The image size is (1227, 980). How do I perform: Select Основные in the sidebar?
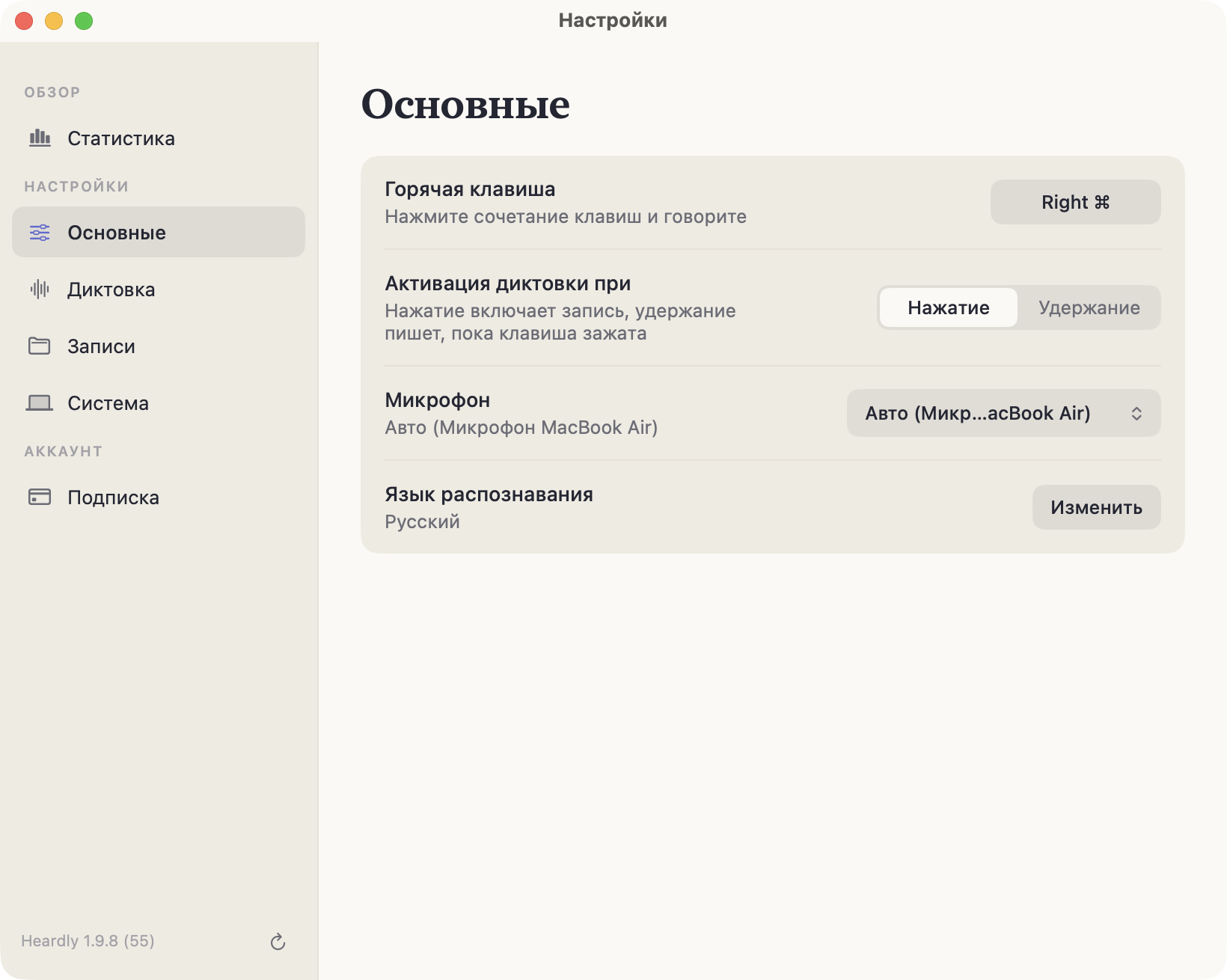[159, 233]
